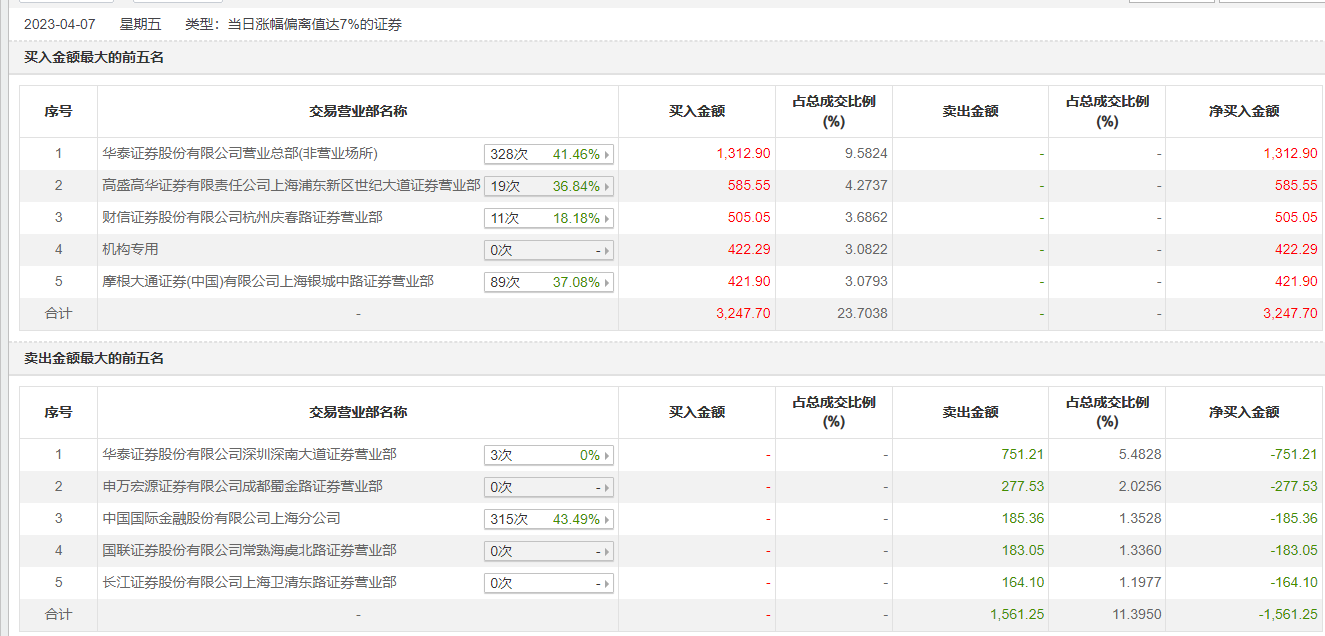1325x636 pixels.
Task: Expand 0次 dropdown for 长江证券上海卫清东路
Action: coord(549,583)
